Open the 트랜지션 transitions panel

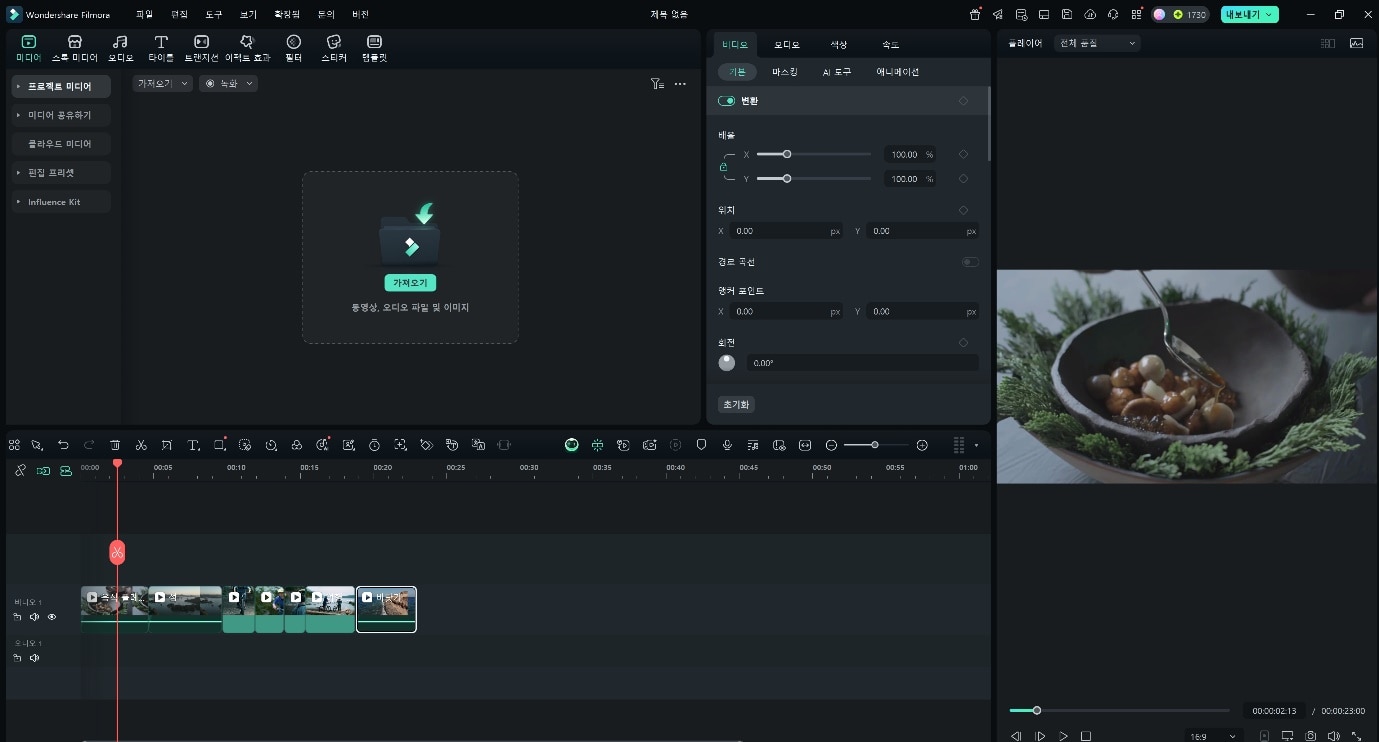coord(201,47)
